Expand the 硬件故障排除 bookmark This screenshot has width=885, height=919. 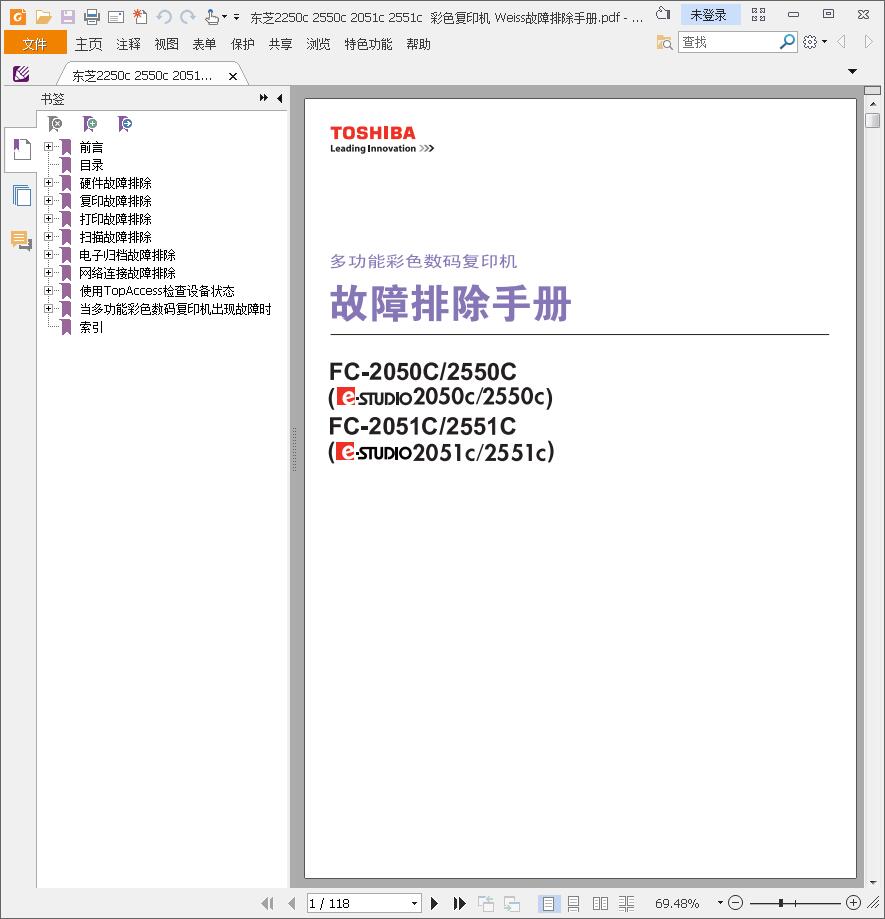tap(49, 182)
